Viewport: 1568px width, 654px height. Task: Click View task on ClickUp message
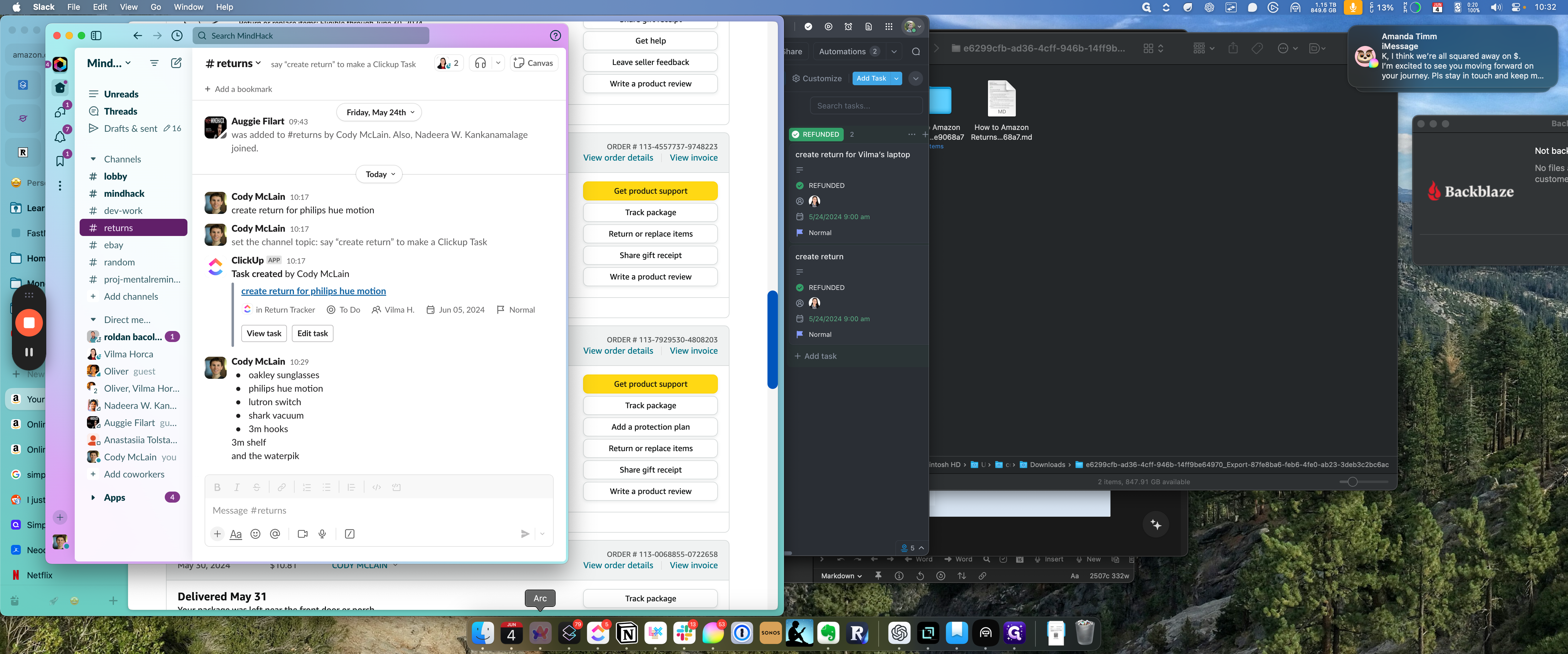click(x=264, y=333)
